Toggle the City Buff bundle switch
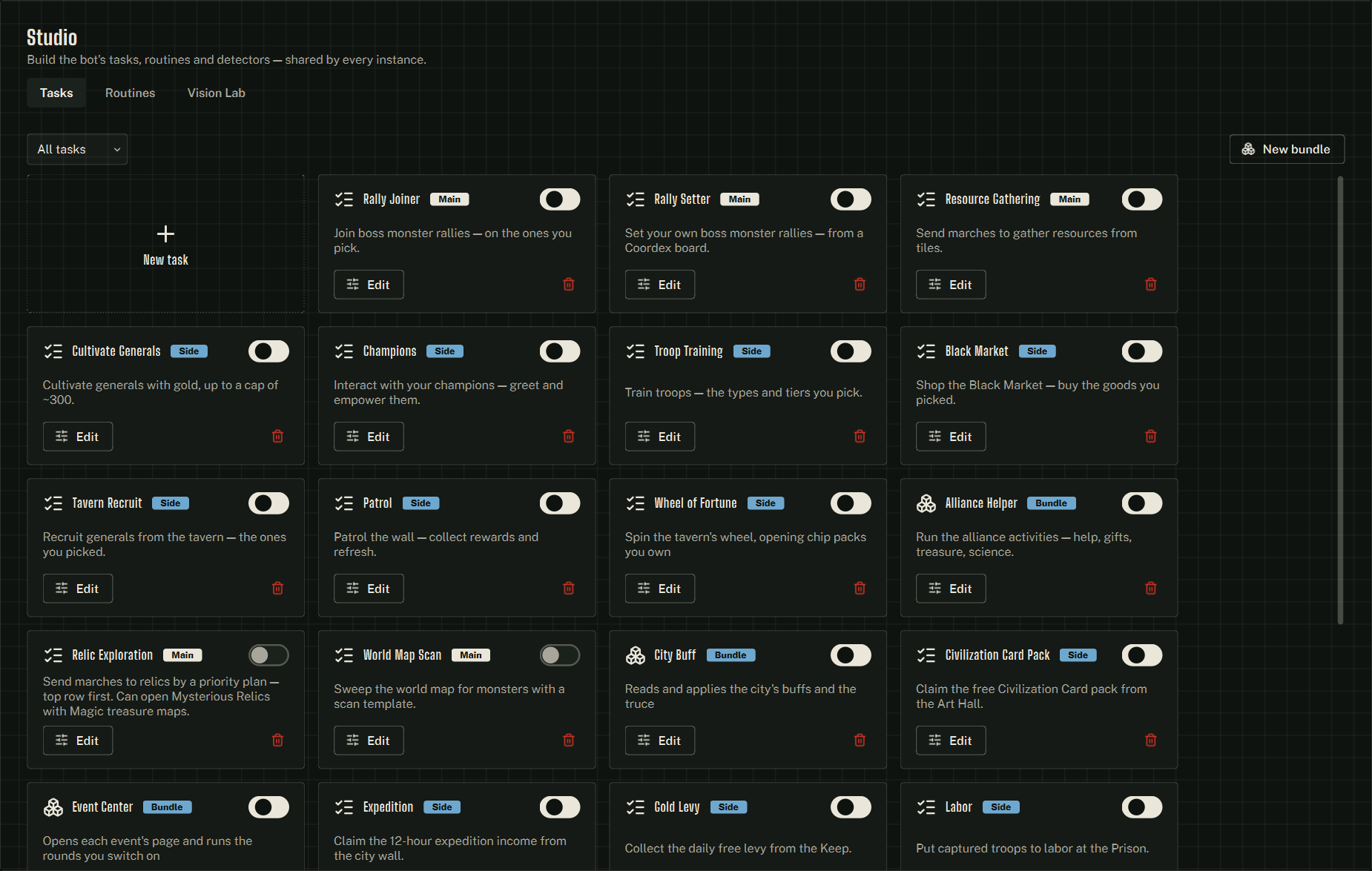Screen dimensions: 1372x871 coord(851,655)
